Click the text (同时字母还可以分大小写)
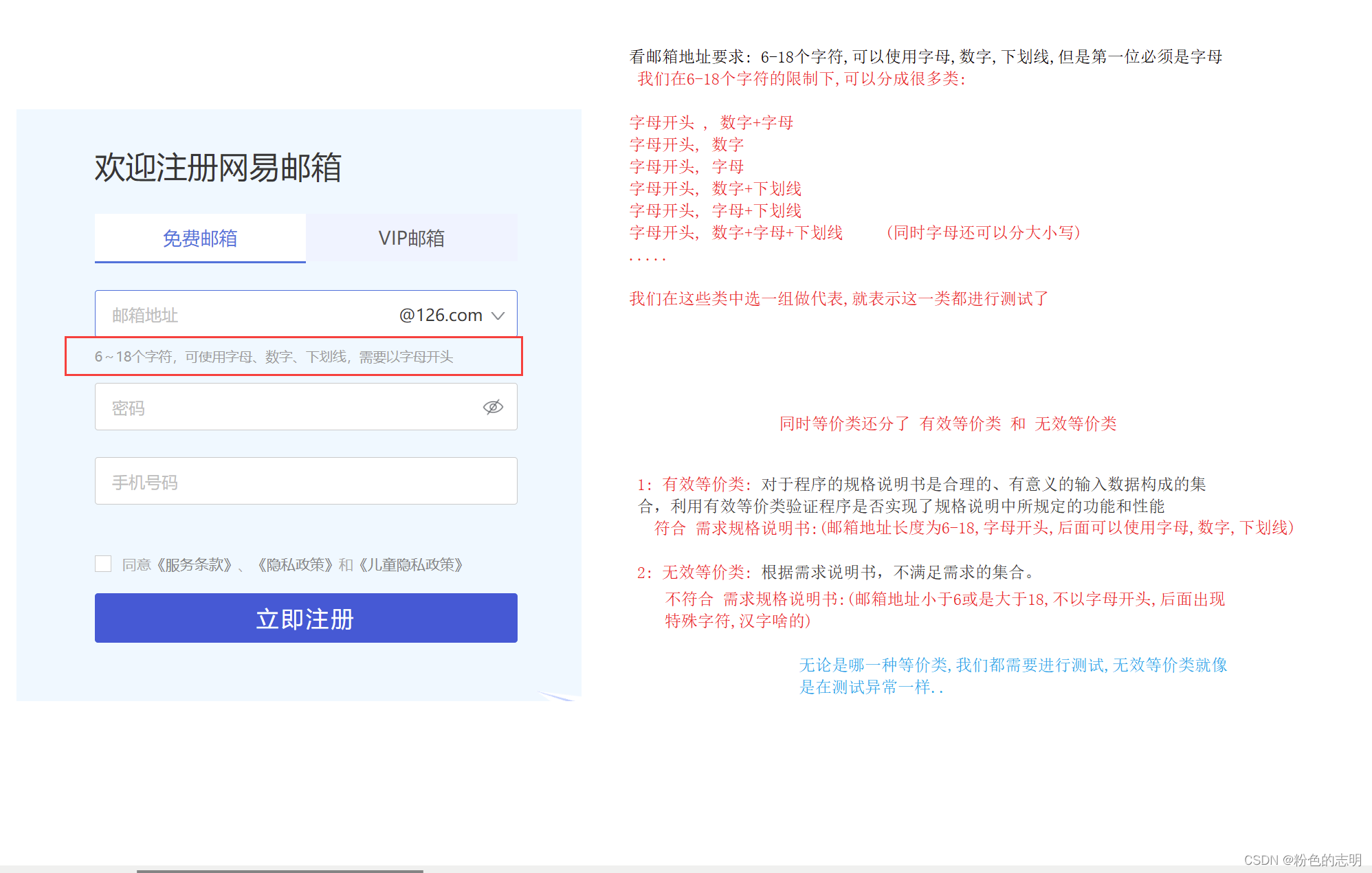Screen dimensions: 1372x873 coord(983,233)
